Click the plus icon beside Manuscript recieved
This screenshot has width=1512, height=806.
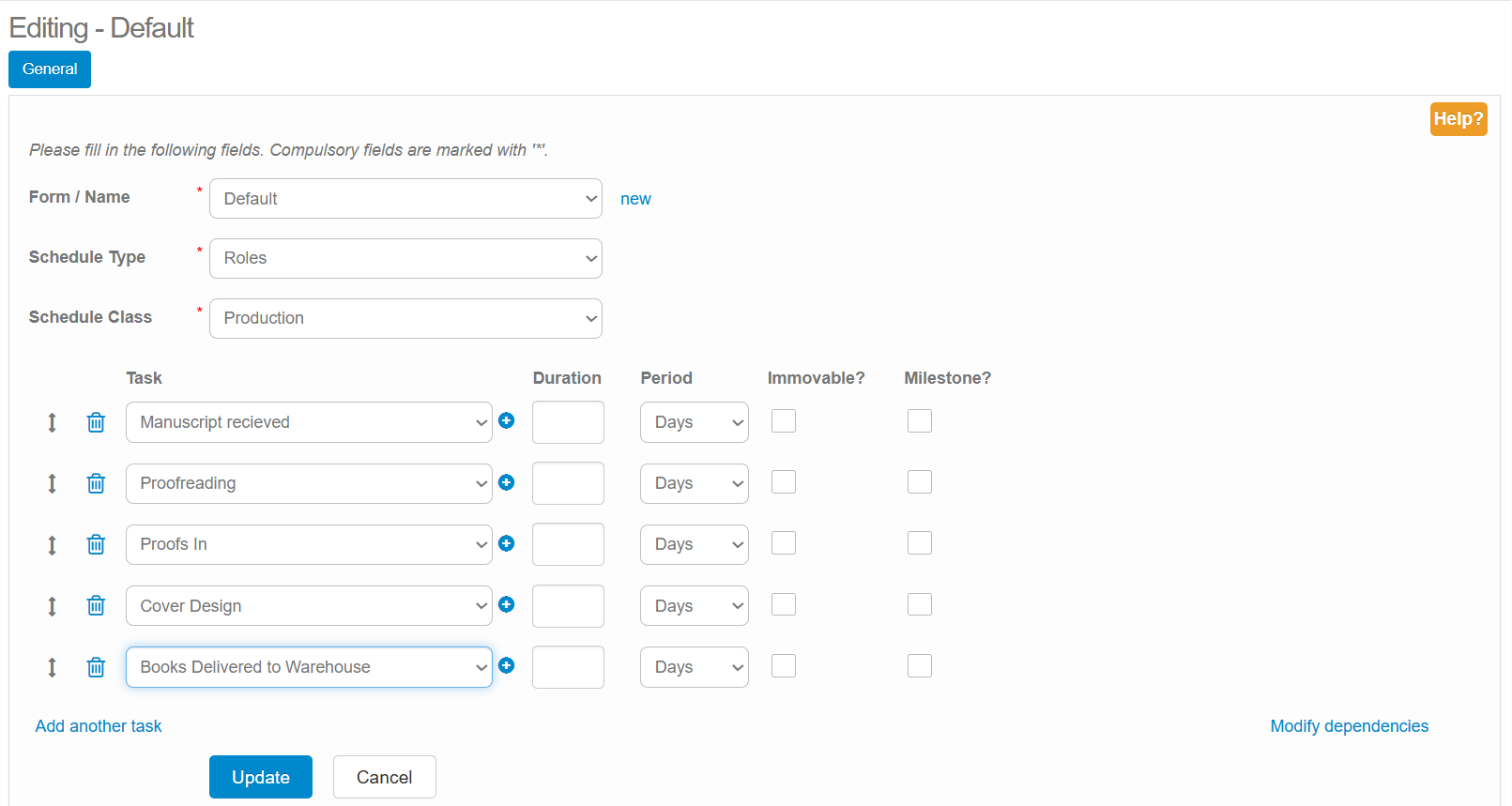507,420
